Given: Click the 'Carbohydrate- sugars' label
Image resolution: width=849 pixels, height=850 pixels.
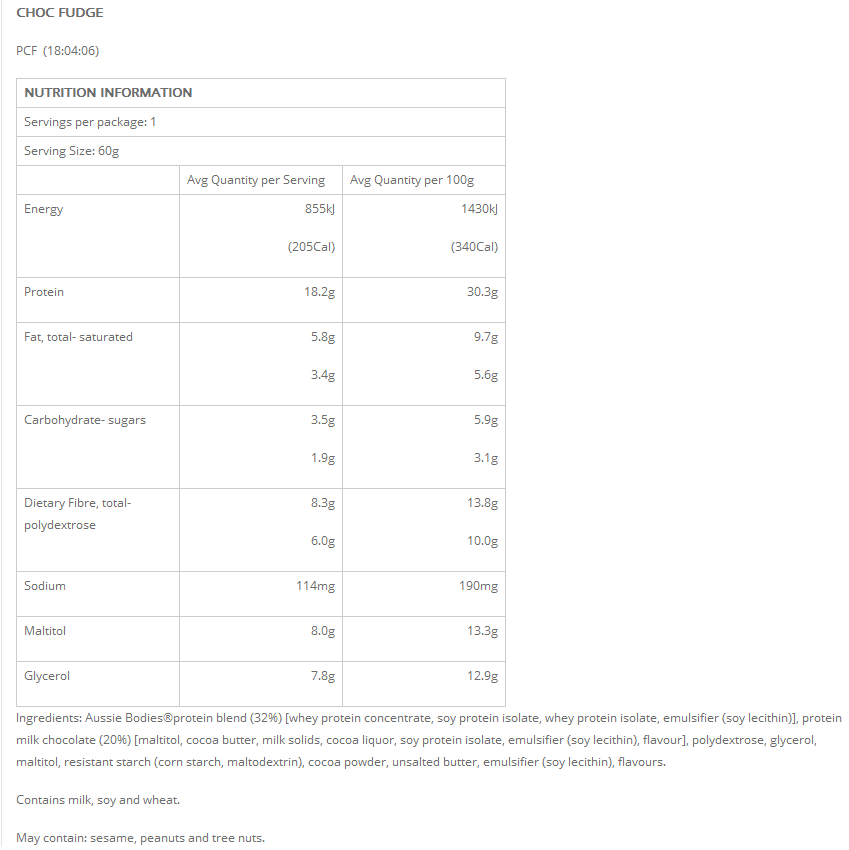Looking at the screenshot, I should tap(85, 420).
